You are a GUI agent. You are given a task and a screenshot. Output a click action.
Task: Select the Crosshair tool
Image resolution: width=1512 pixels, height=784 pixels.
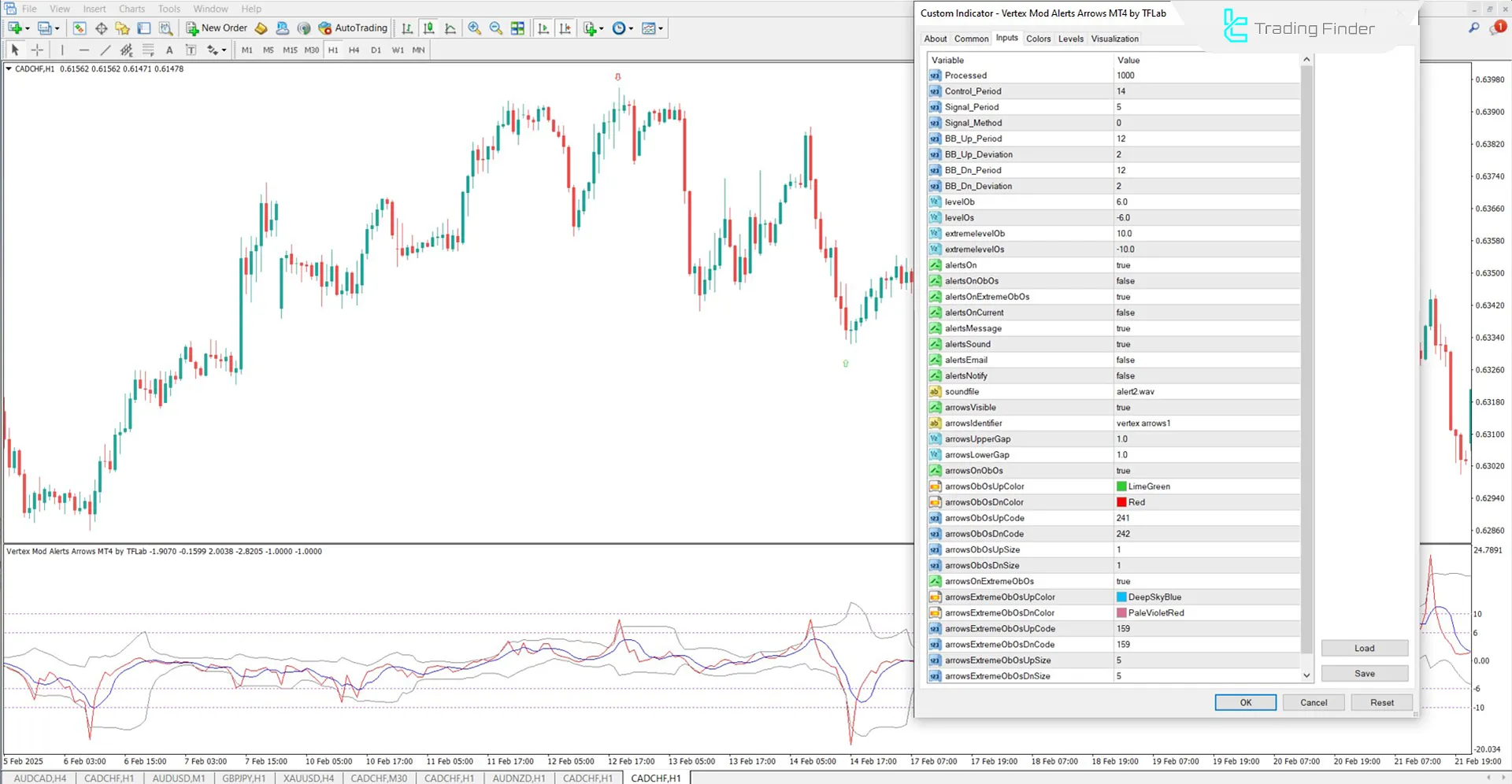37,50
